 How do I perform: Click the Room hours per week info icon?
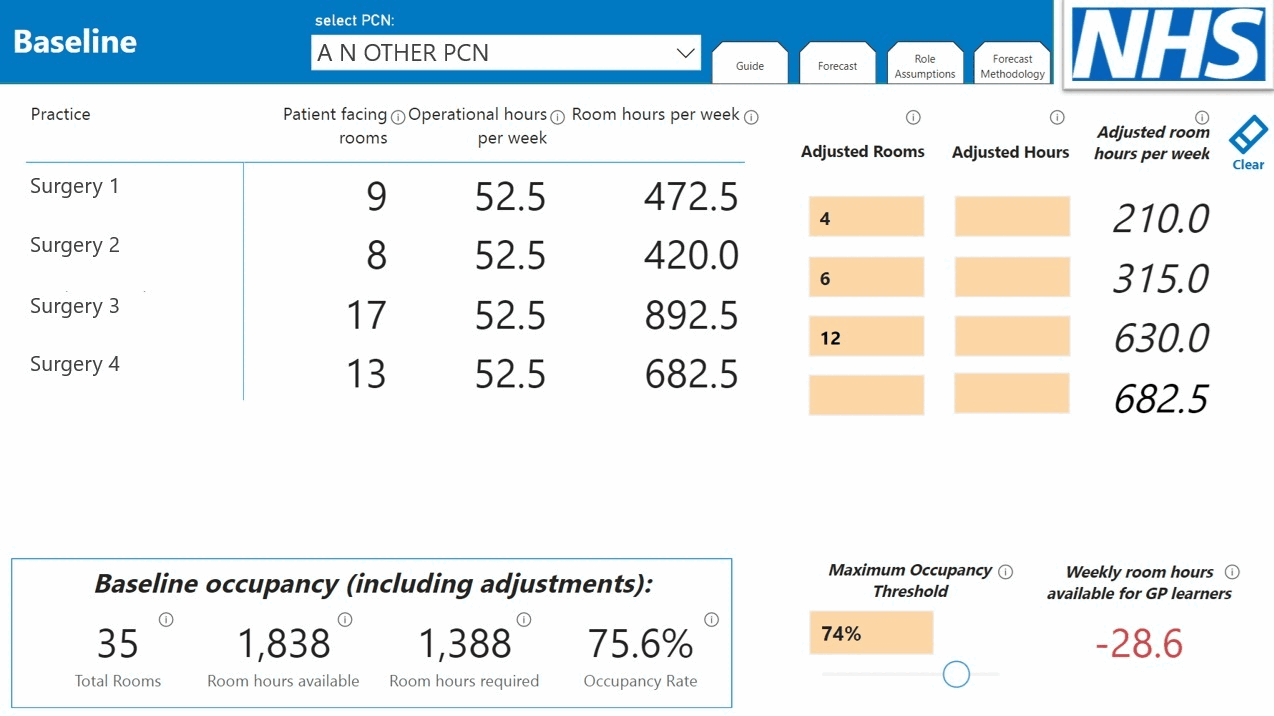(750, 116)
